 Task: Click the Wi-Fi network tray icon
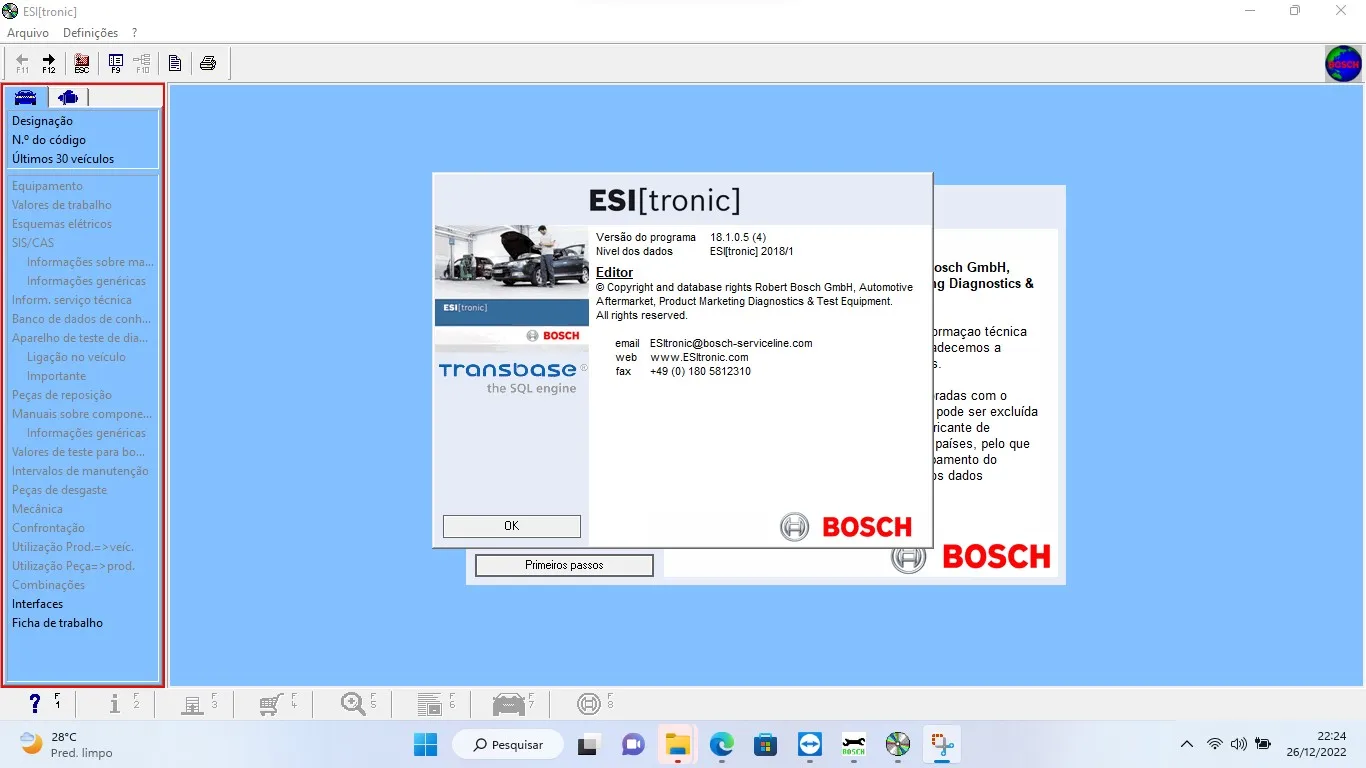tap(1215, 744)
